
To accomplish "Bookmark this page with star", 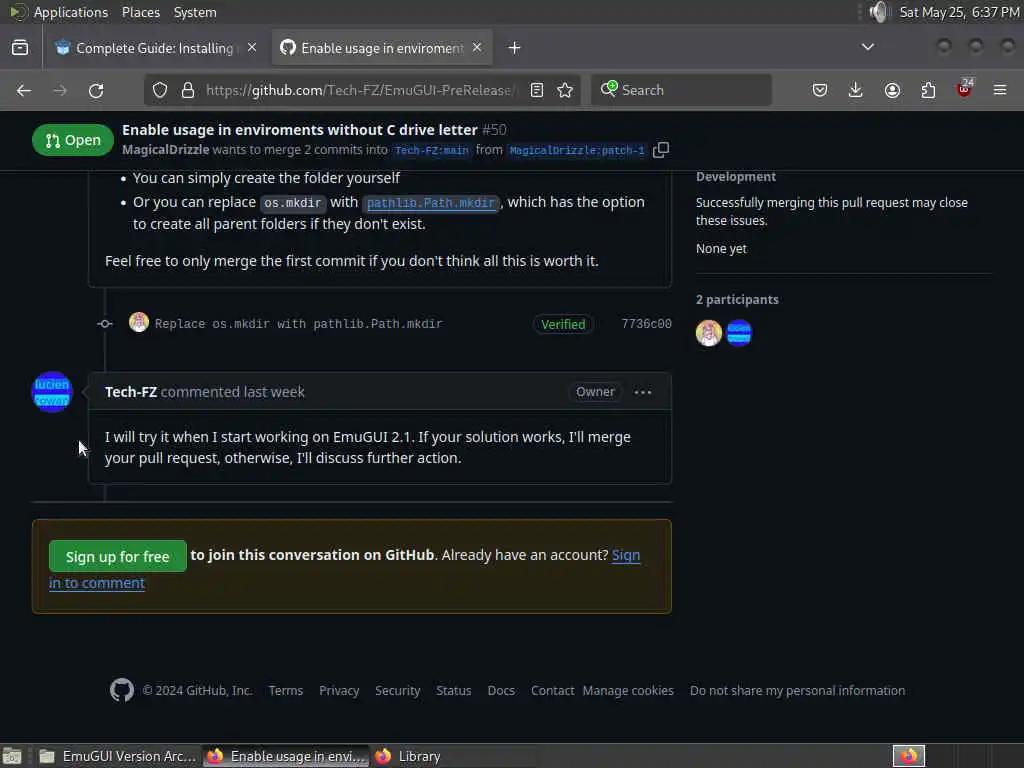I will 566,90.
